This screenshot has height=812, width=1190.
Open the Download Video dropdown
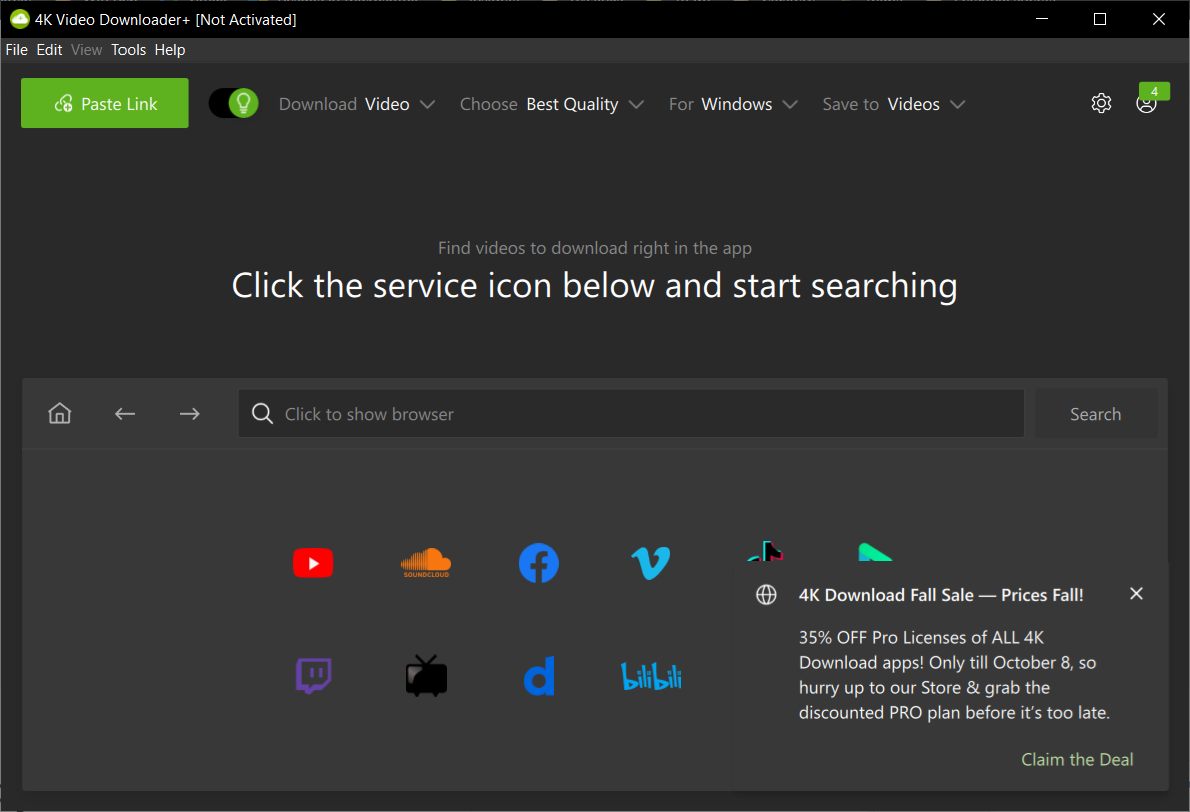[357, 104]
